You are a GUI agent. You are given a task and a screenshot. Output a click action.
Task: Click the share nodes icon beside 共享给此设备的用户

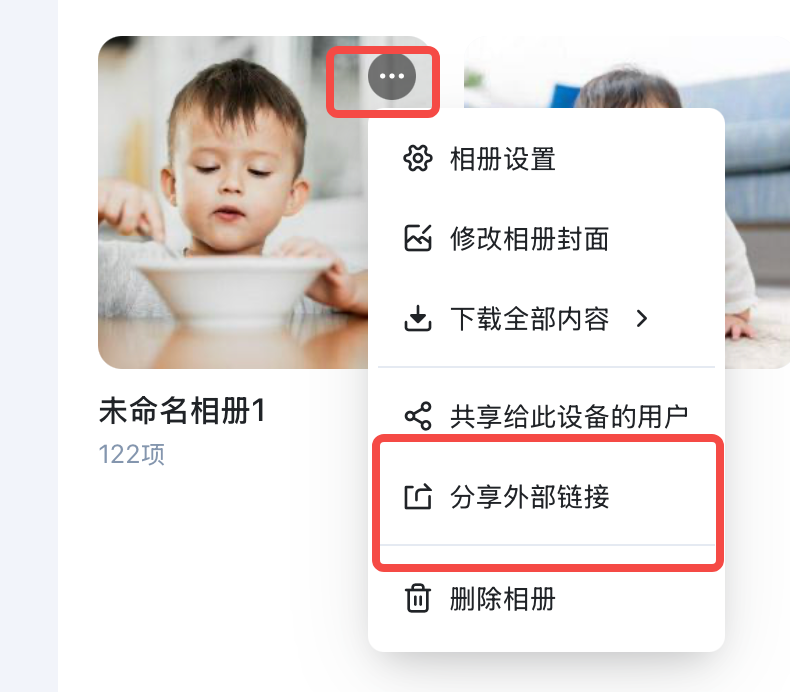418,416
